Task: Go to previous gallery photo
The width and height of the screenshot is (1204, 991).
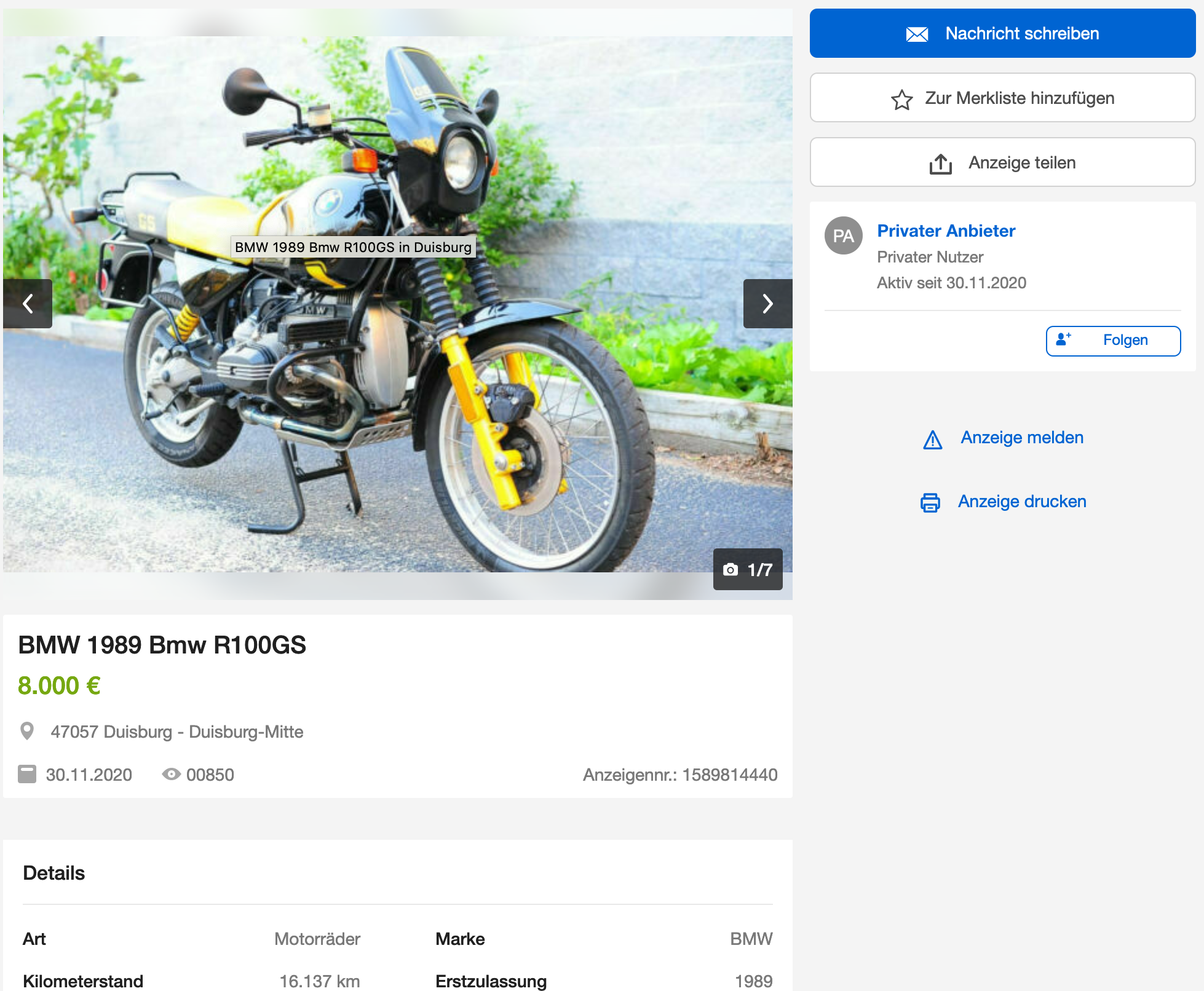Action: pos(28,304)
